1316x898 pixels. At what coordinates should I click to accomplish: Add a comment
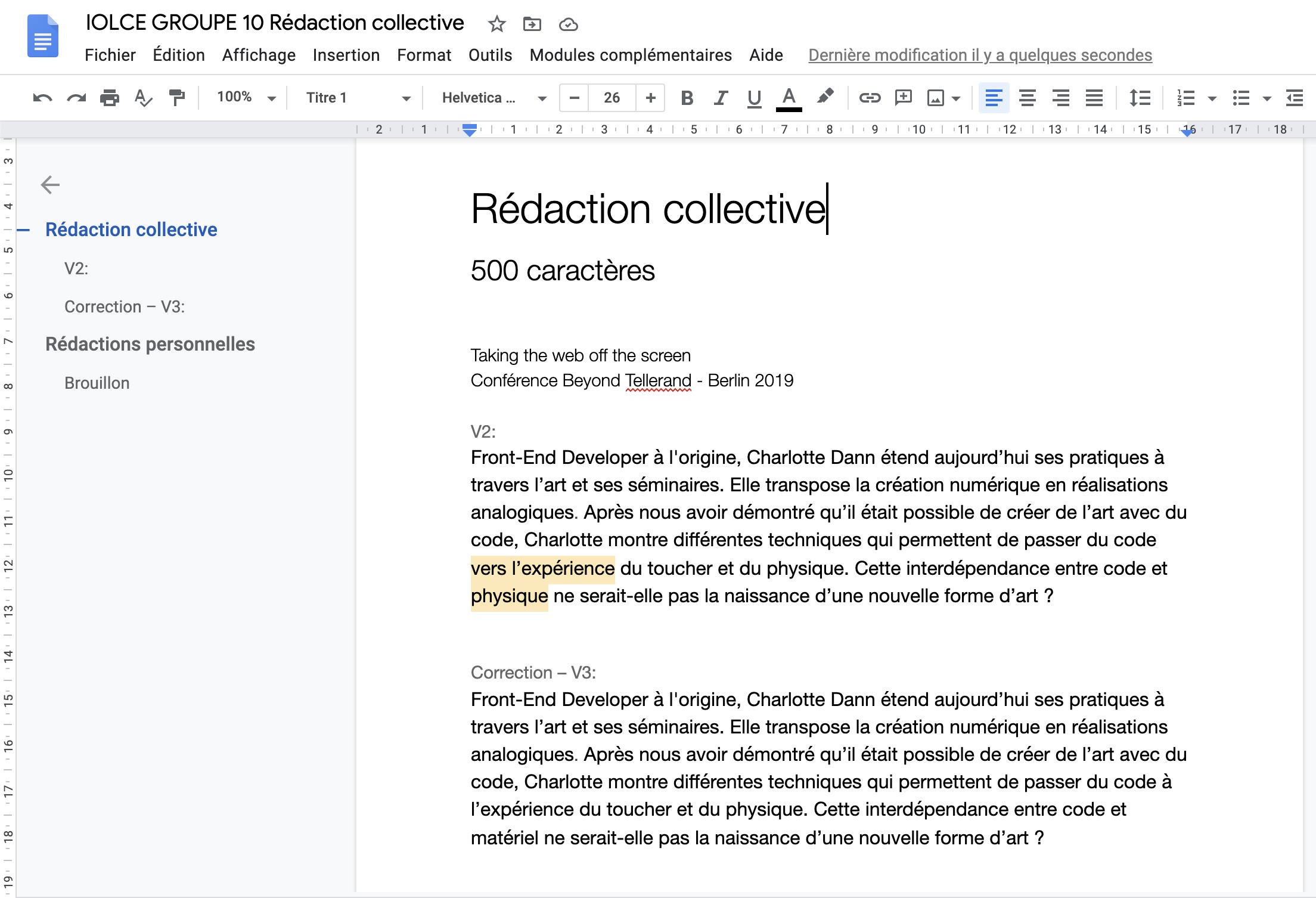(904, 98)
